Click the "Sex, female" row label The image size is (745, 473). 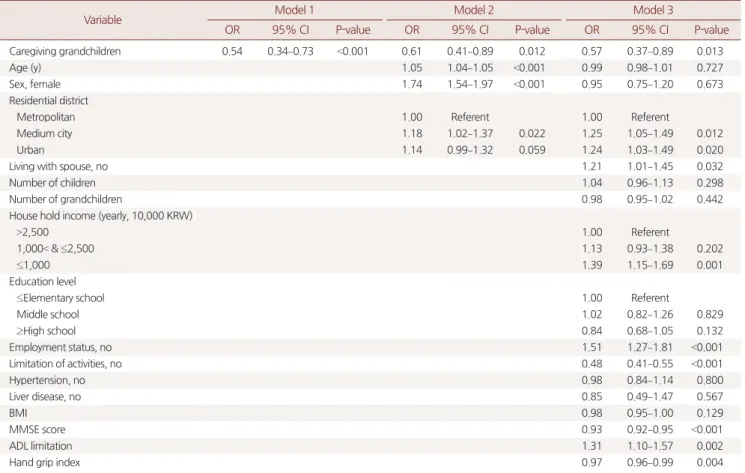35,85
